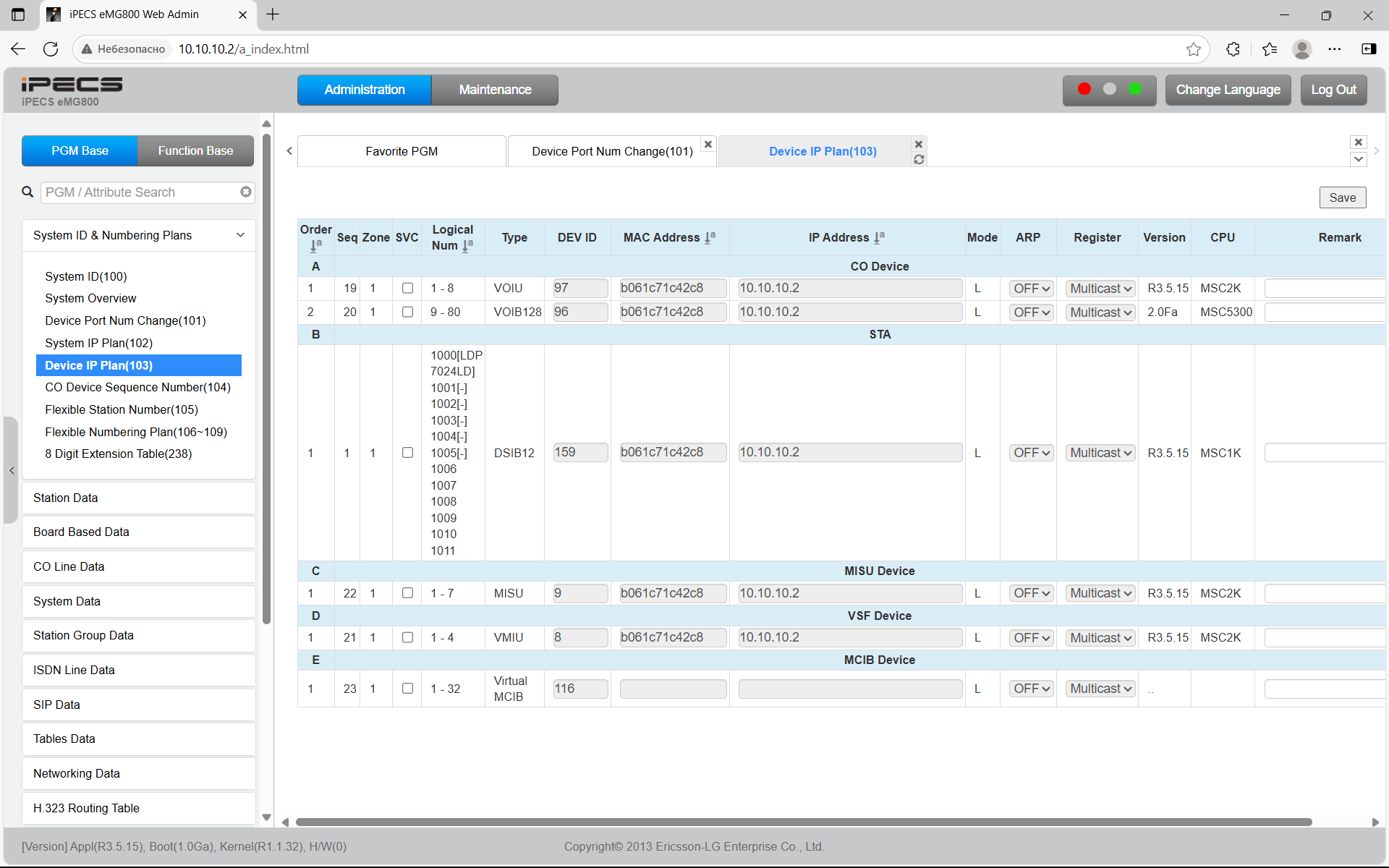The image size is (1389, 868).
Task: Click the refresh icon on Device IP Plan tab
Action: coord(919,160)
